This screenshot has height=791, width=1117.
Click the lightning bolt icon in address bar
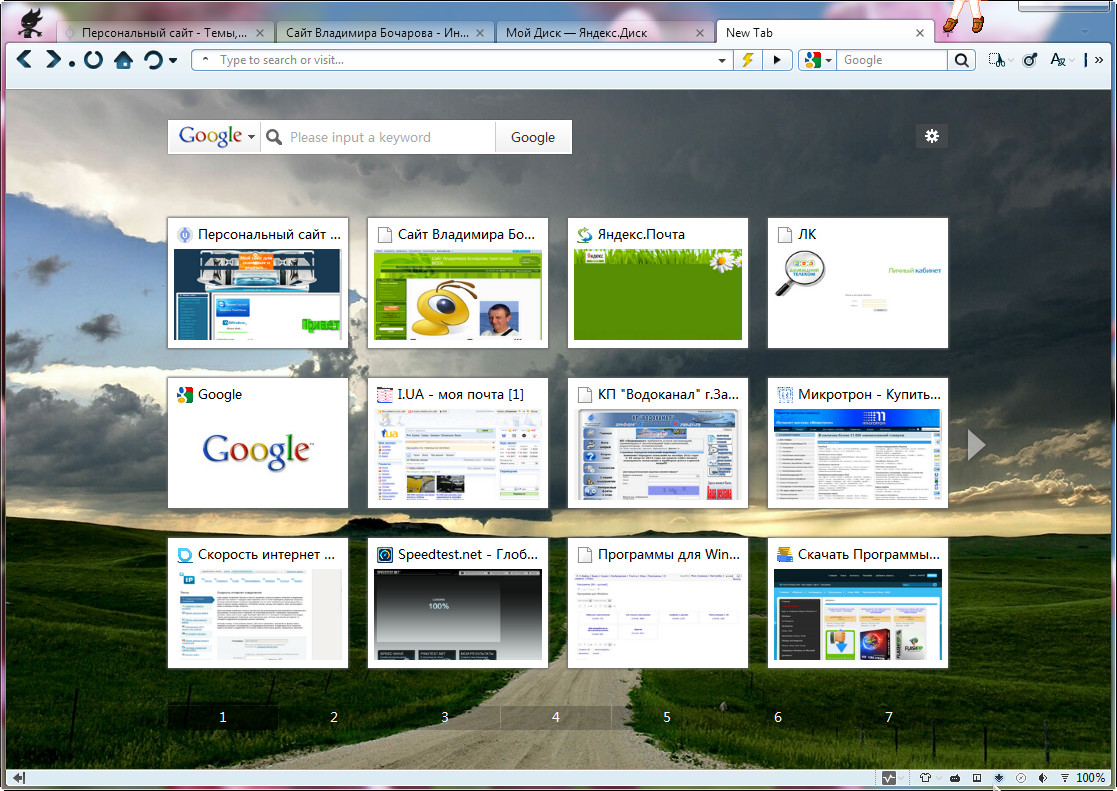pyautogui.click(x=747, y=60)
